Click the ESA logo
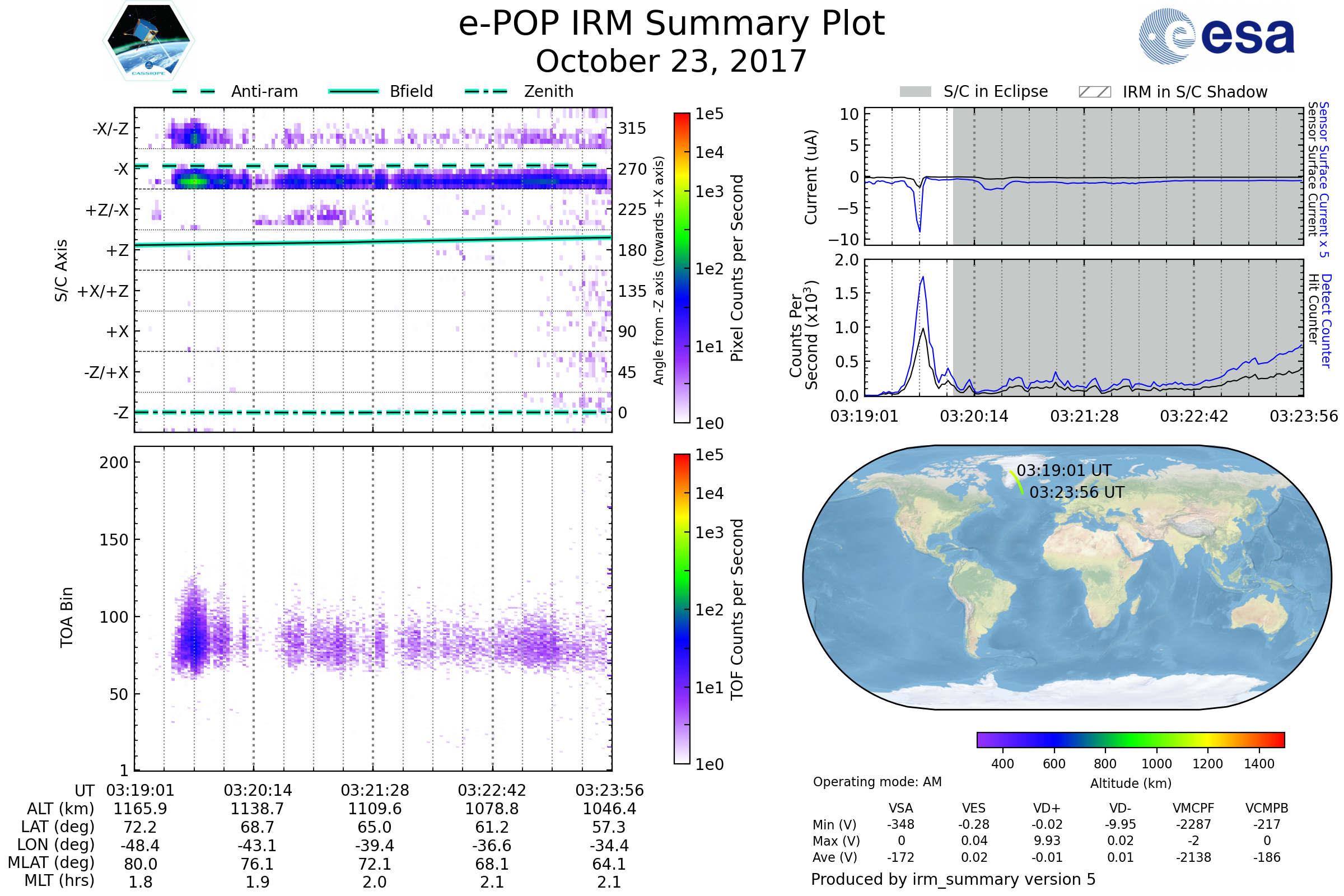The width and height of the screenshot is (1344, 896). click(1216, 36)
